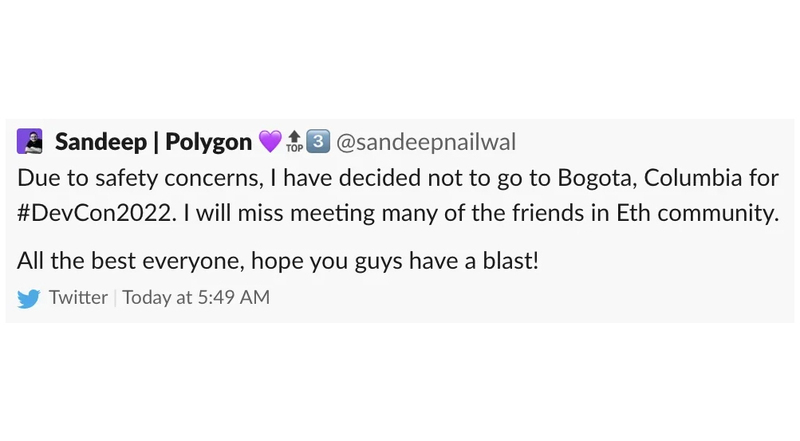
Task: Click the divider between Twitter and timestamp
Action: click(115, 298)
